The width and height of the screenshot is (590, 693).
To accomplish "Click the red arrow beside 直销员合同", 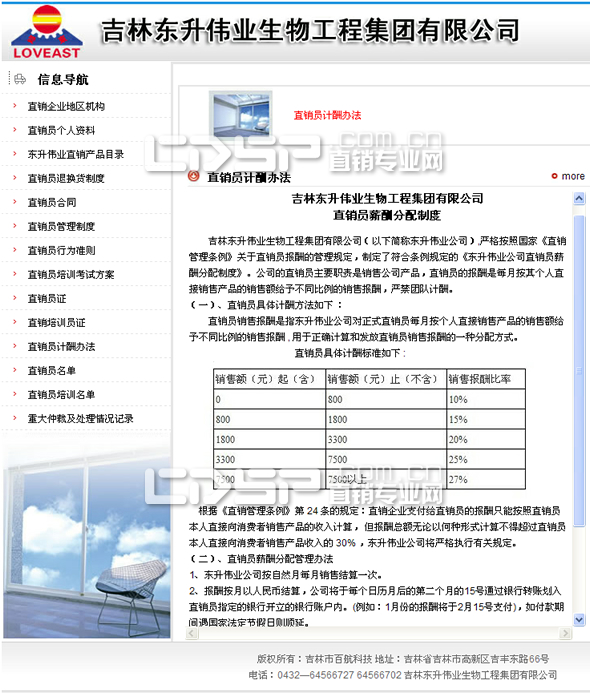I will coord(15,202).
